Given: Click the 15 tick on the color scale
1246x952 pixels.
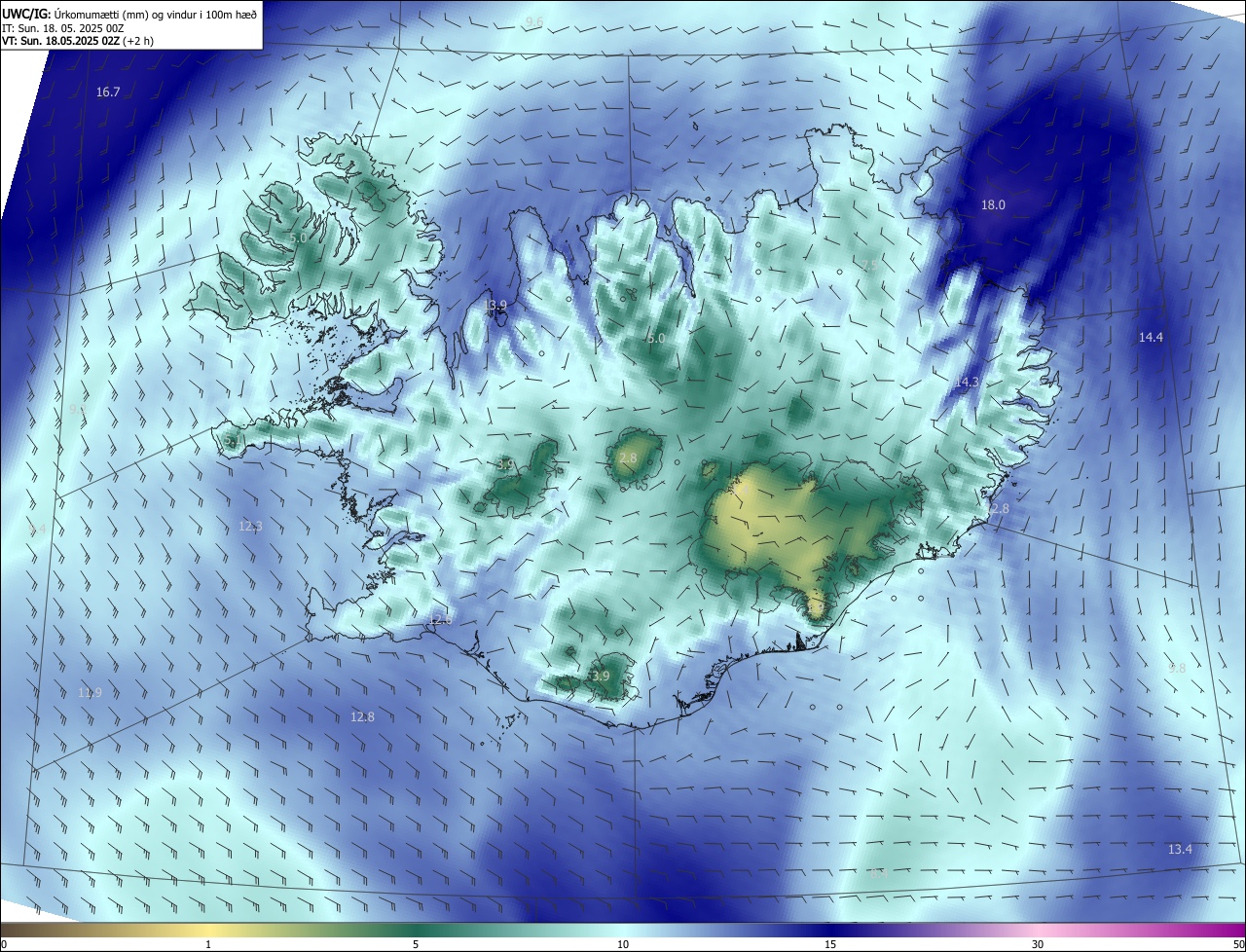Looking at the screenshot, I should (x=830, y=944).
